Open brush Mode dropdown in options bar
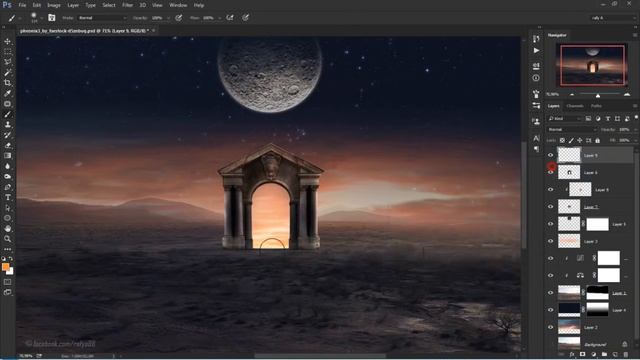Viewport: 640px width, 360px height. pyautogui.click(x=102, y=18)
